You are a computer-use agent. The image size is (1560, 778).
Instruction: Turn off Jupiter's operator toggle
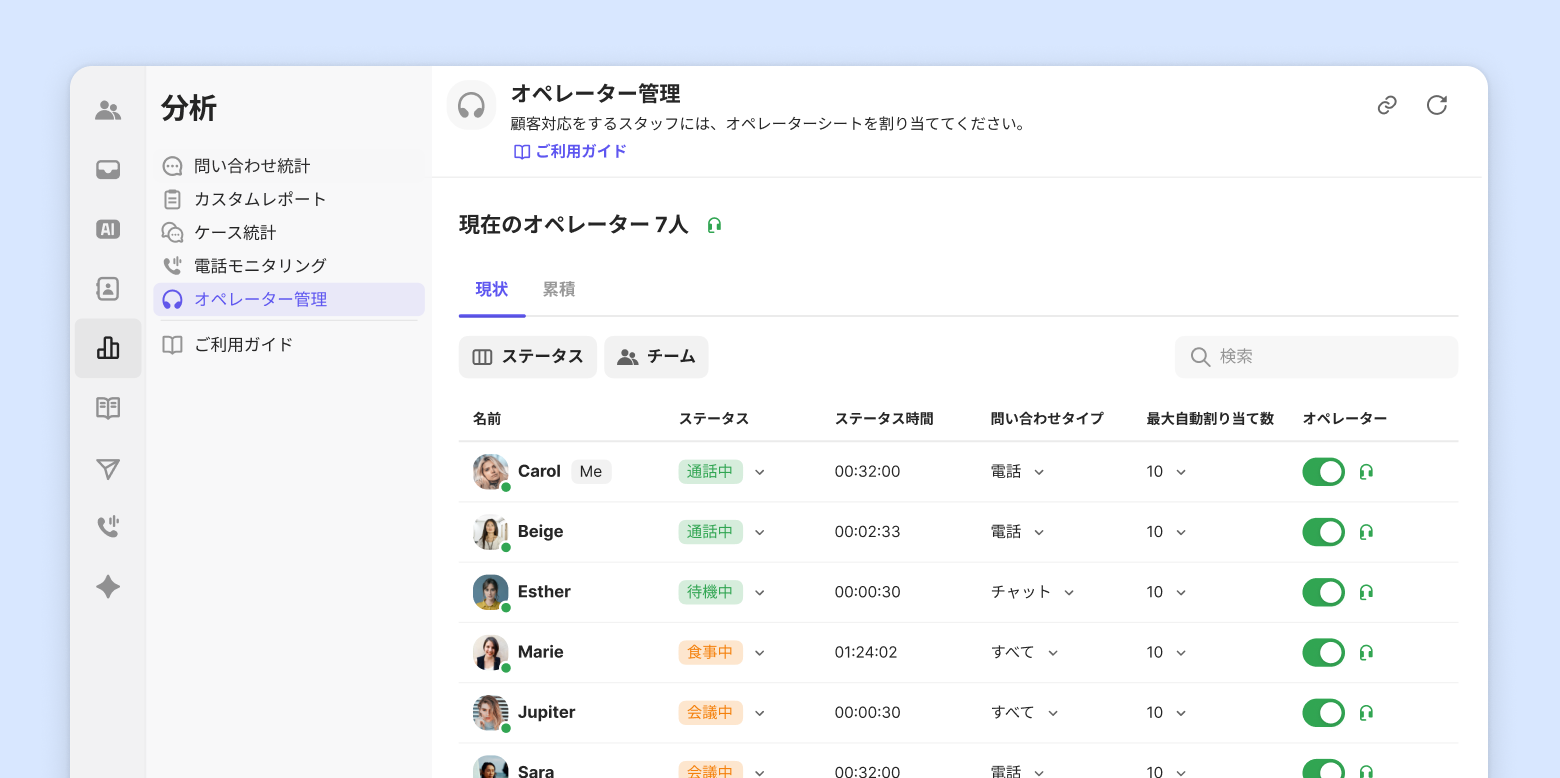coord(1323,713)
